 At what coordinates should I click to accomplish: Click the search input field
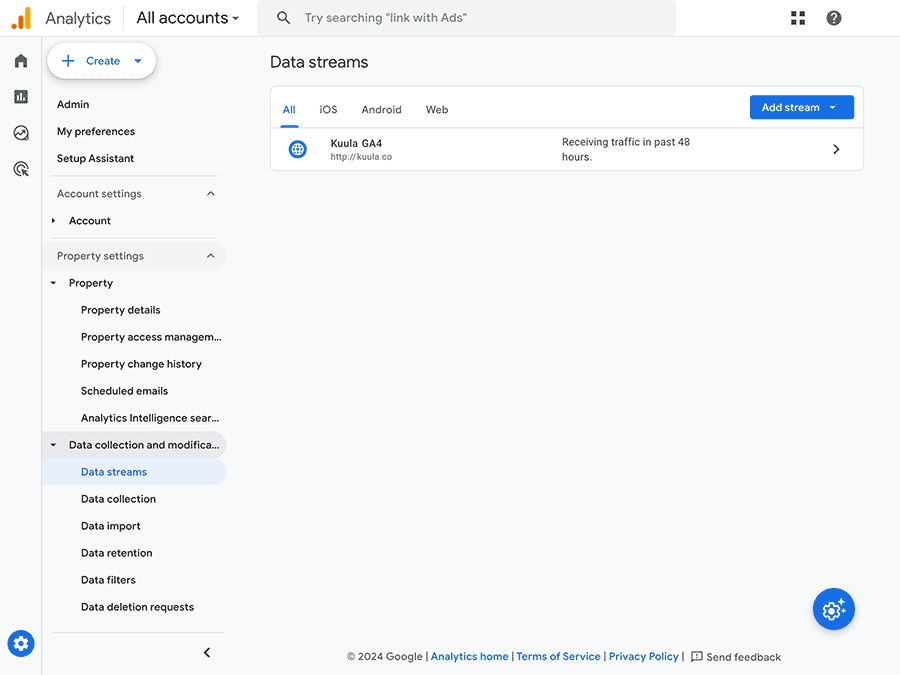point(466,18)
